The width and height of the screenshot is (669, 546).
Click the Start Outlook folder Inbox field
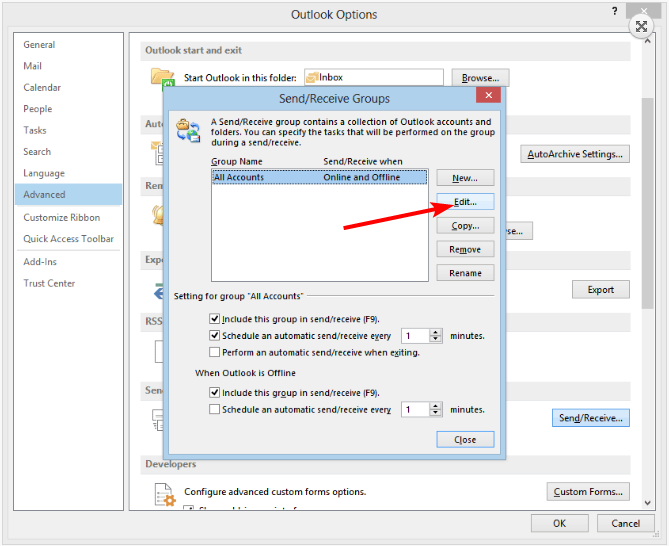(x=374, y=78)
